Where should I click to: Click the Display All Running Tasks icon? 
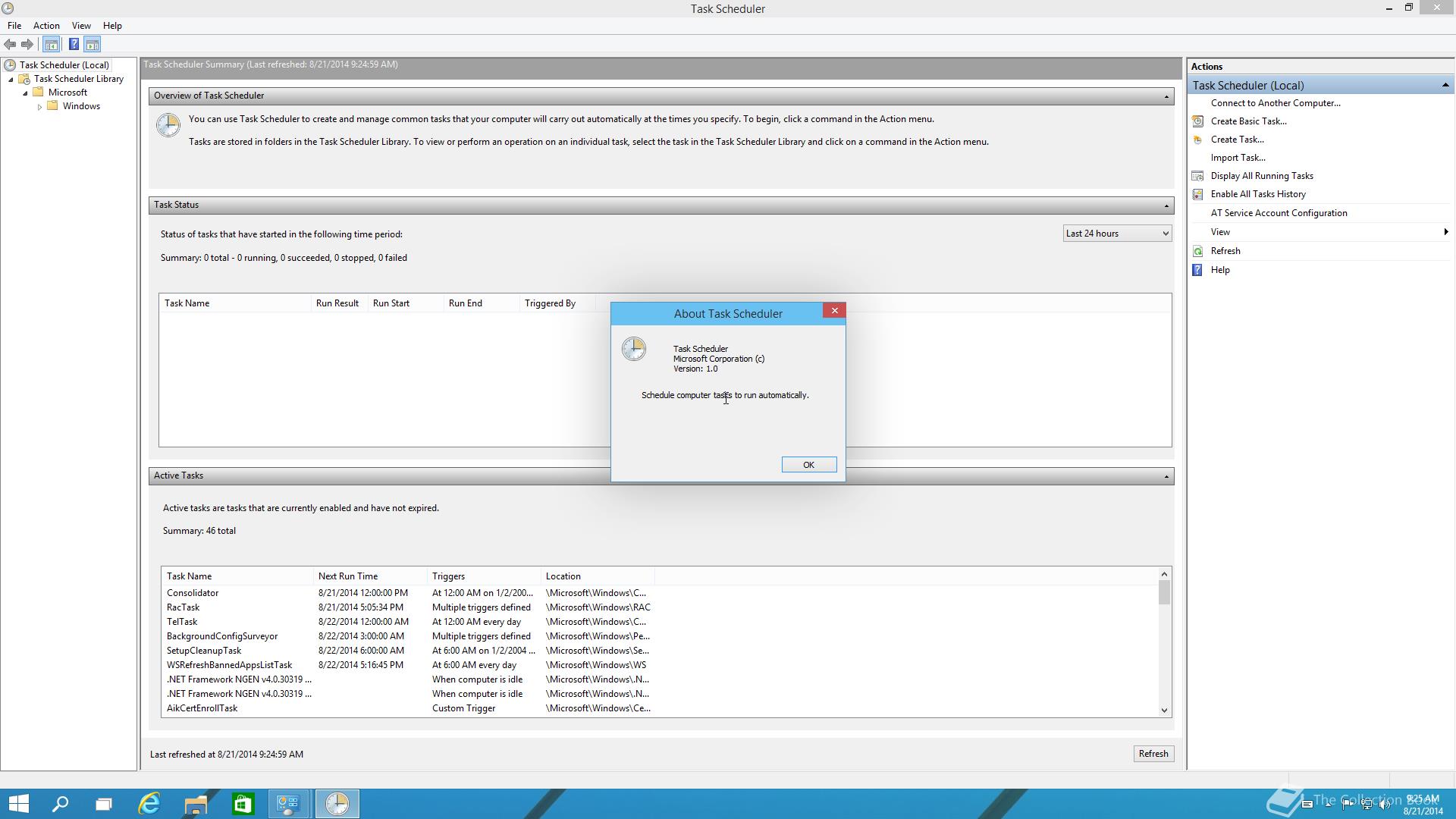1198,176
